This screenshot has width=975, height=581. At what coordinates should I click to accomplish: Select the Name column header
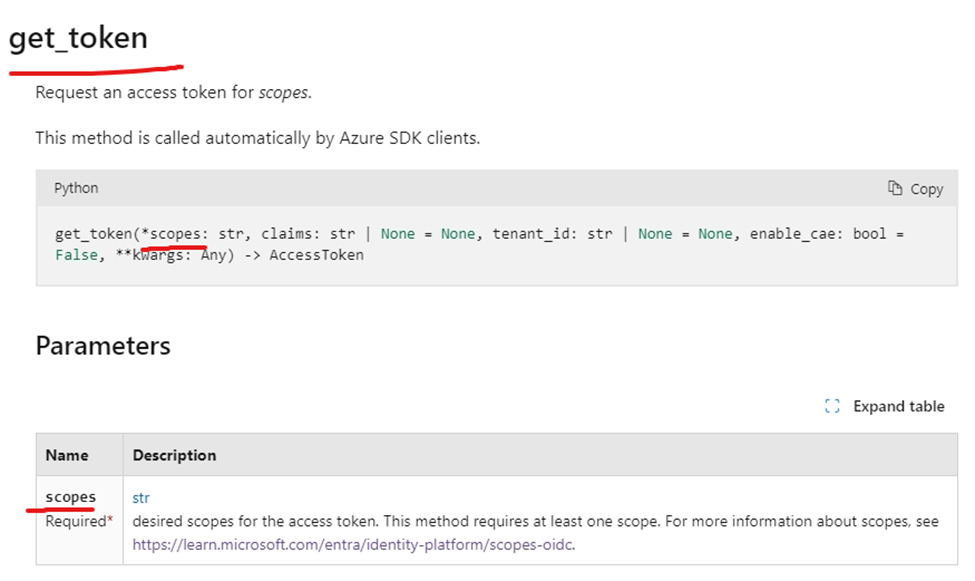point(67,455)
